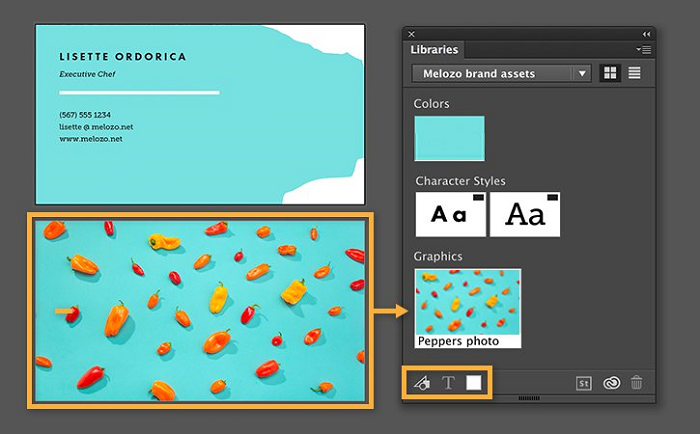700x434 pixels.
Task: Click the Colors section heading
Action: [431, 104]
